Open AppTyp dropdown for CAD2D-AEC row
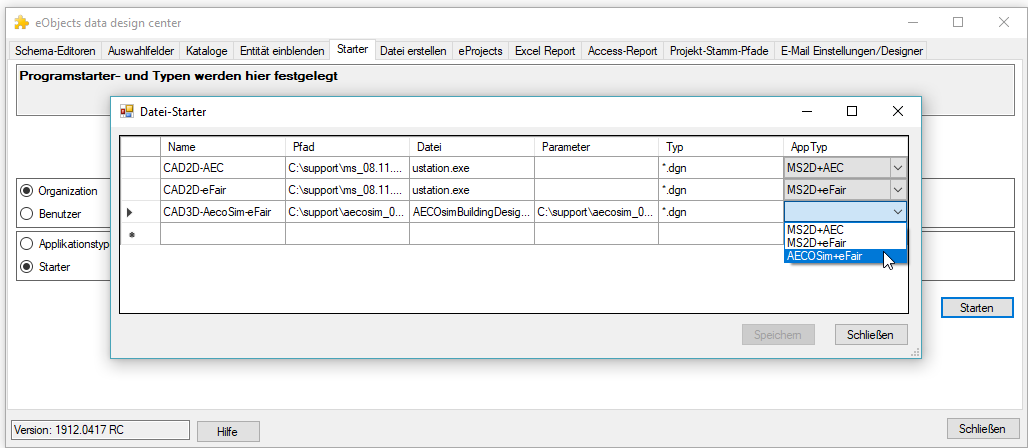Image resolution: width=1028 pixels, height=448 pixels. tap(898, 168)
